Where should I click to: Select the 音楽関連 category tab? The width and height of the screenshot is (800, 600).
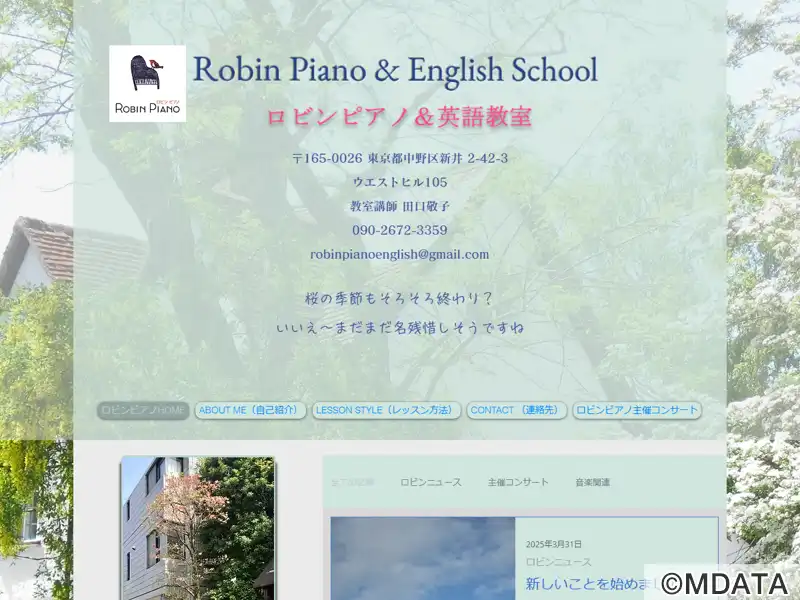[592, 482]
